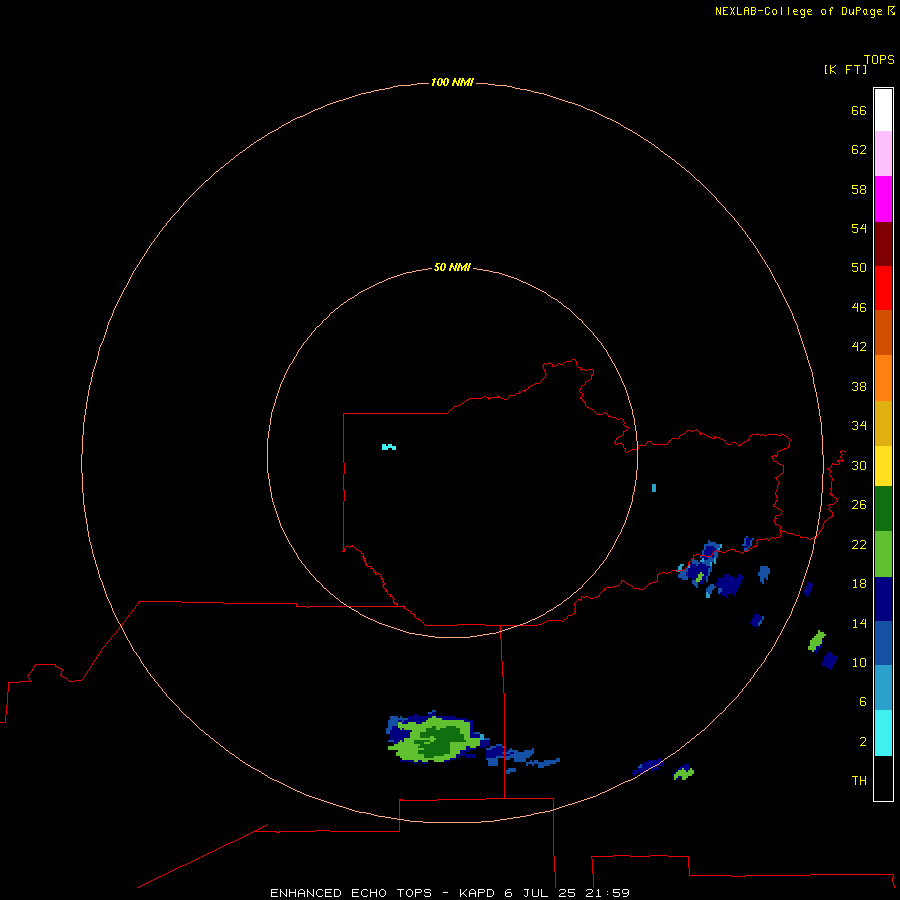Viewport: 900px width, 900px height.
Task: Click the tiny blue echo just outside 50 NMI ring
Action: click(x=654, y=488)
